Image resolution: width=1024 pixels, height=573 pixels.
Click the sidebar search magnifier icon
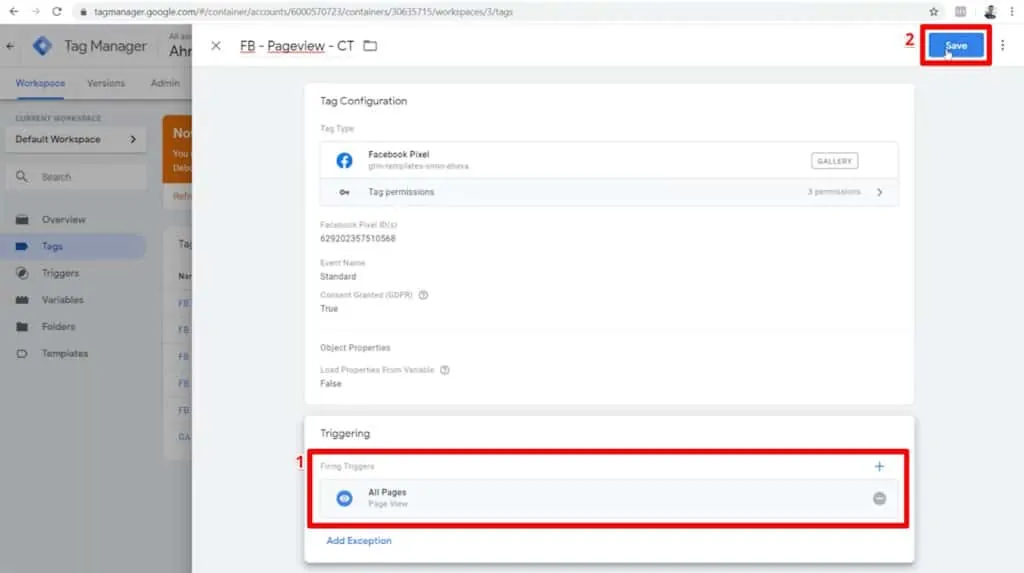pos(22,177)
